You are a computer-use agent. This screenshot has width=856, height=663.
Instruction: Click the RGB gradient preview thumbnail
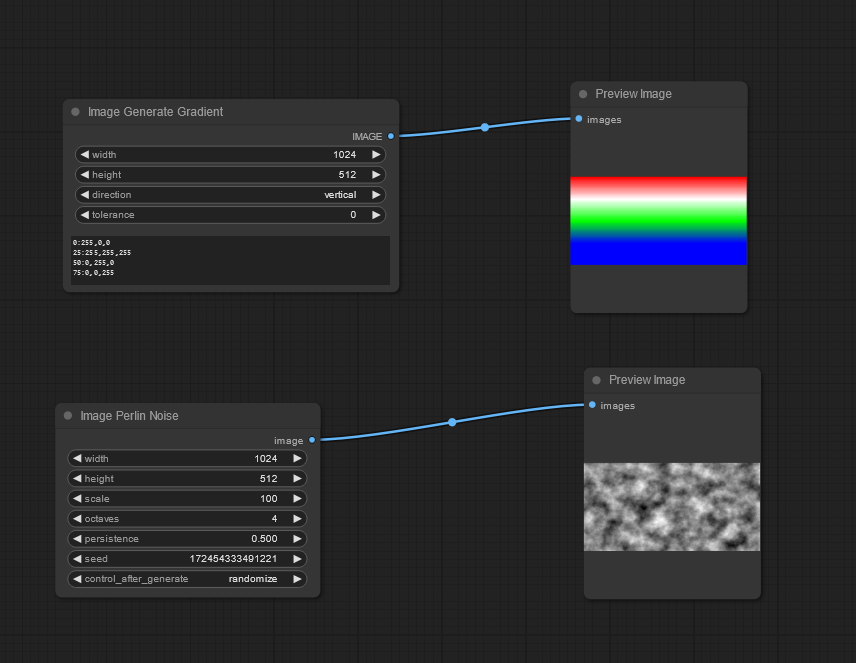658,221
